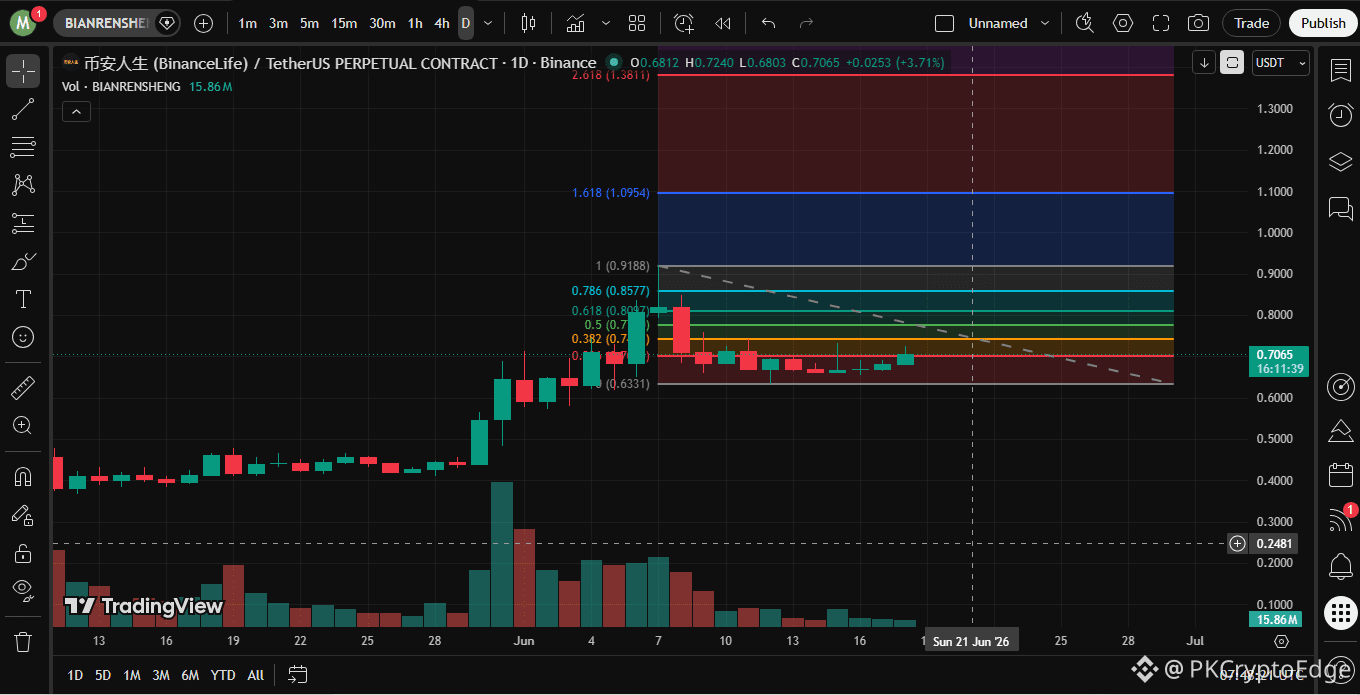Open the user profile avatar menu
The width and height of the screenshot is (1360, 695).
click(24, 22)
